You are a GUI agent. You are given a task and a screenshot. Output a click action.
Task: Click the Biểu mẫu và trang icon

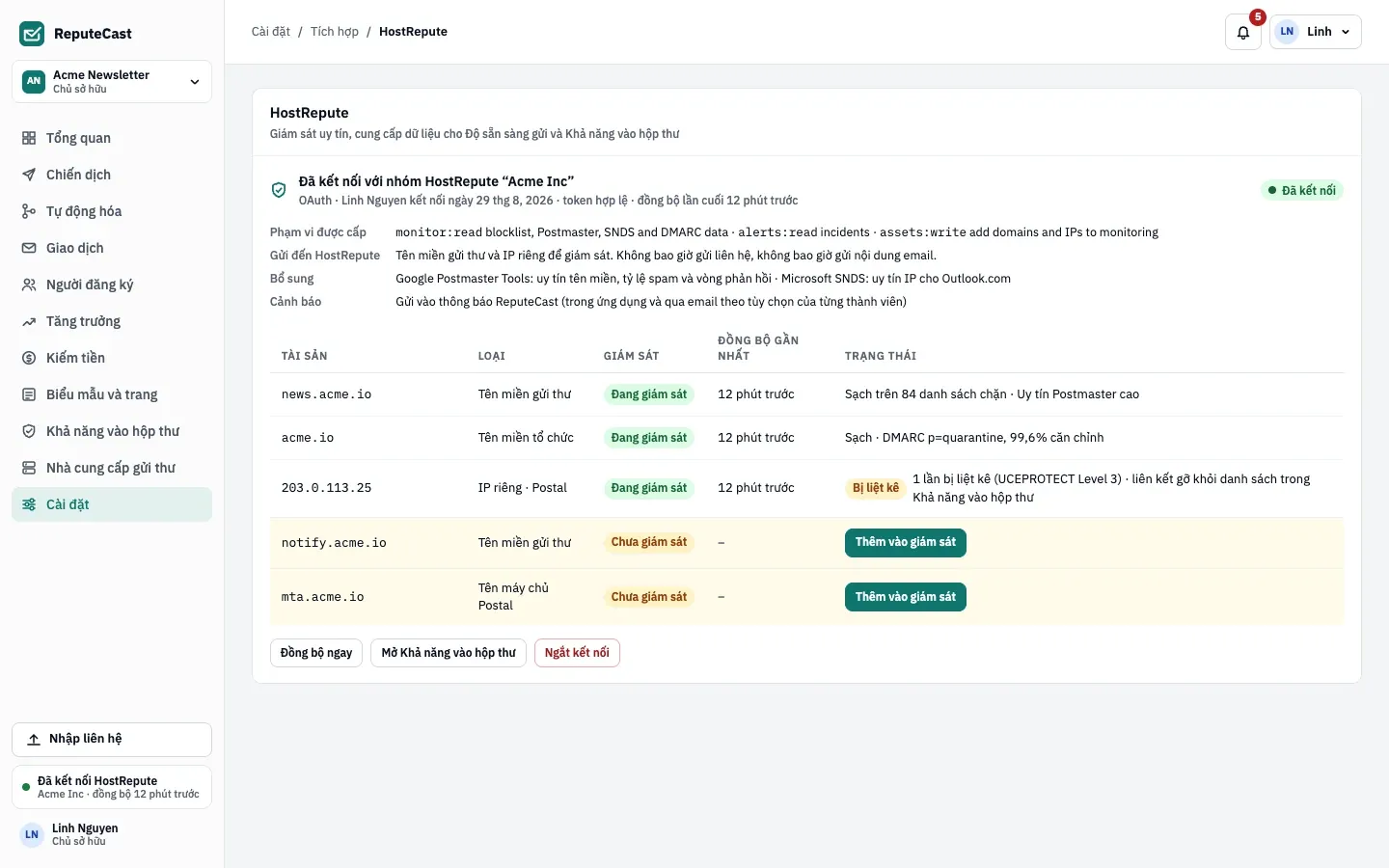coord(29,394)
